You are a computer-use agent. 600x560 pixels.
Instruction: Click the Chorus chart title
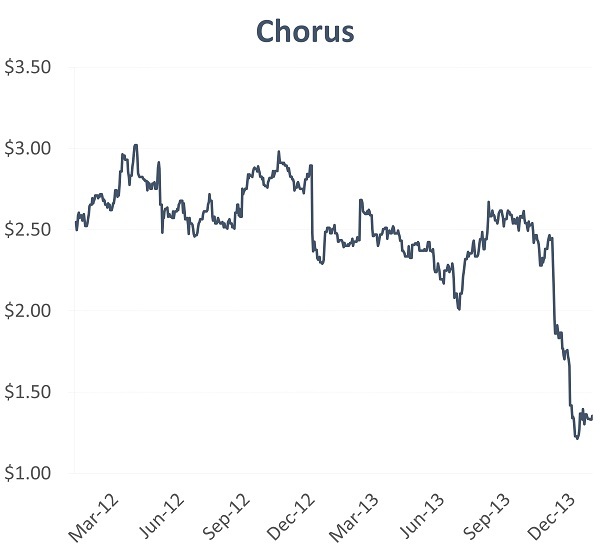305,30
